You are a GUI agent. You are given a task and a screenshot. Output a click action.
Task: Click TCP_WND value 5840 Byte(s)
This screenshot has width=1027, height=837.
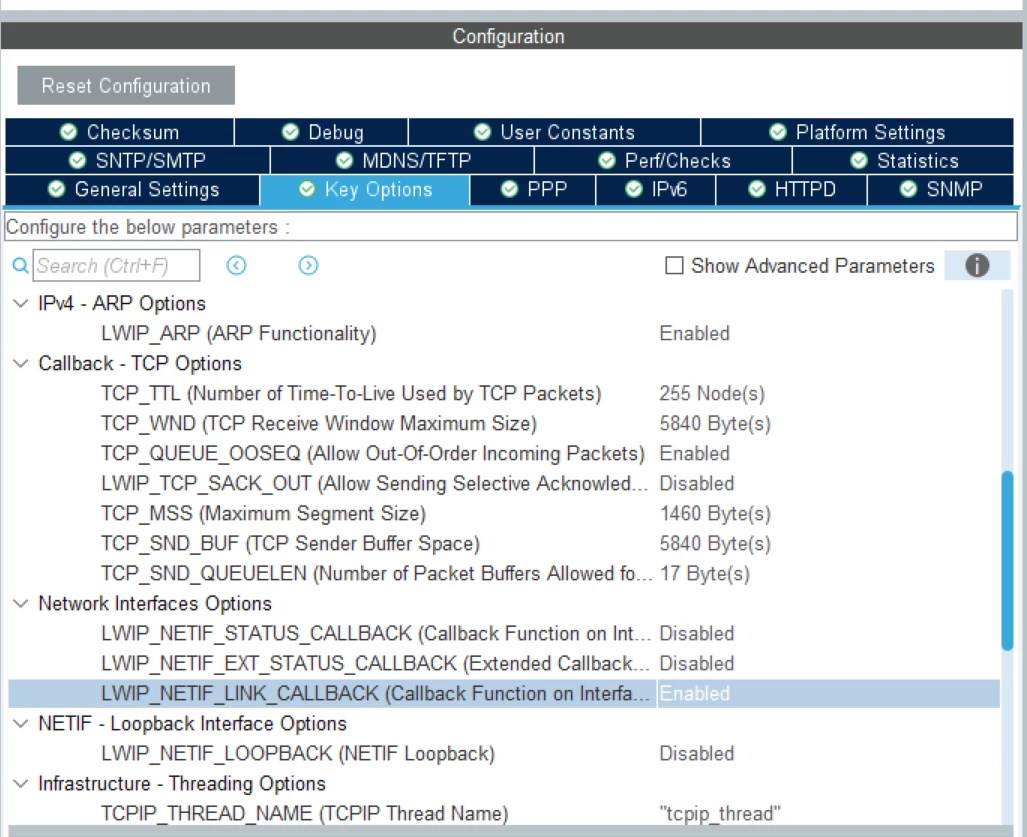tap(715, 423)
